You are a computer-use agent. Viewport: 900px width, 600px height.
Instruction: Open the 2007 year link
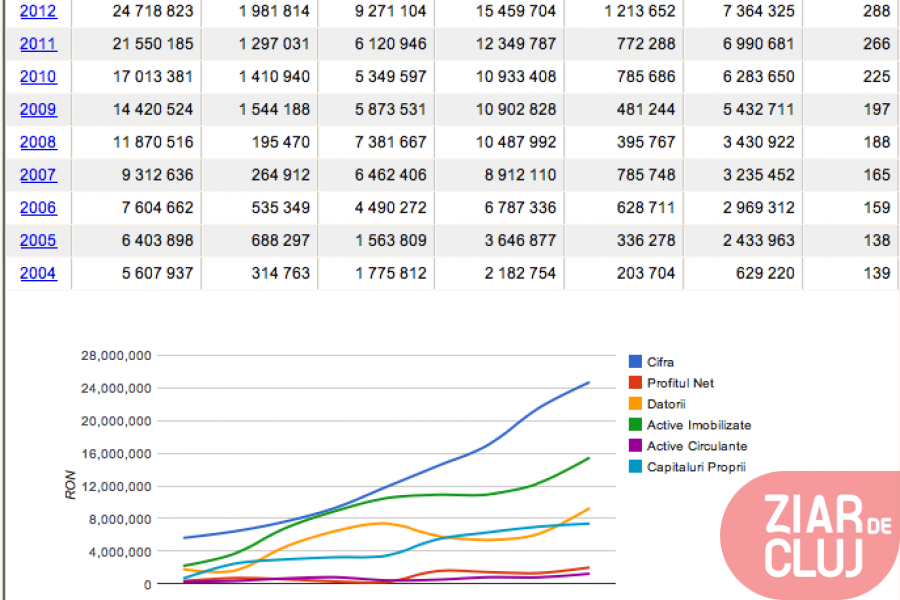(x=38, y=175)
